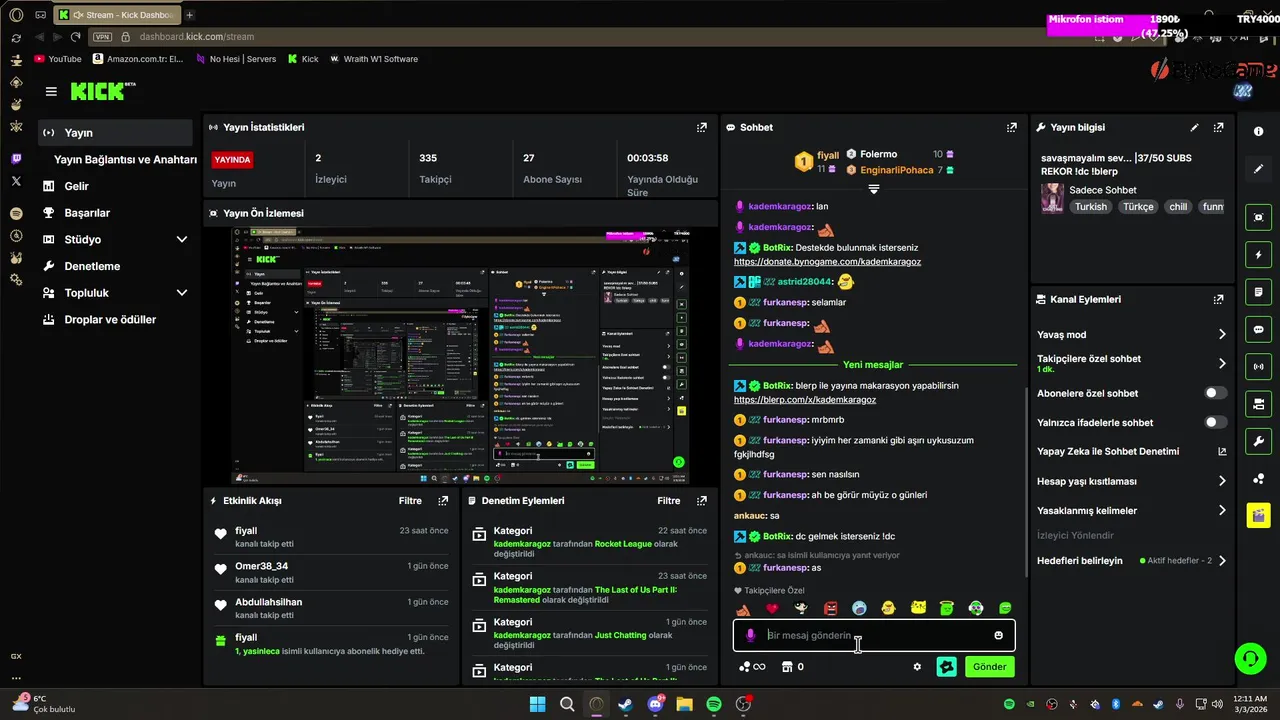
Task: Open the YouTube bookmark
Action: click(58, 59)
